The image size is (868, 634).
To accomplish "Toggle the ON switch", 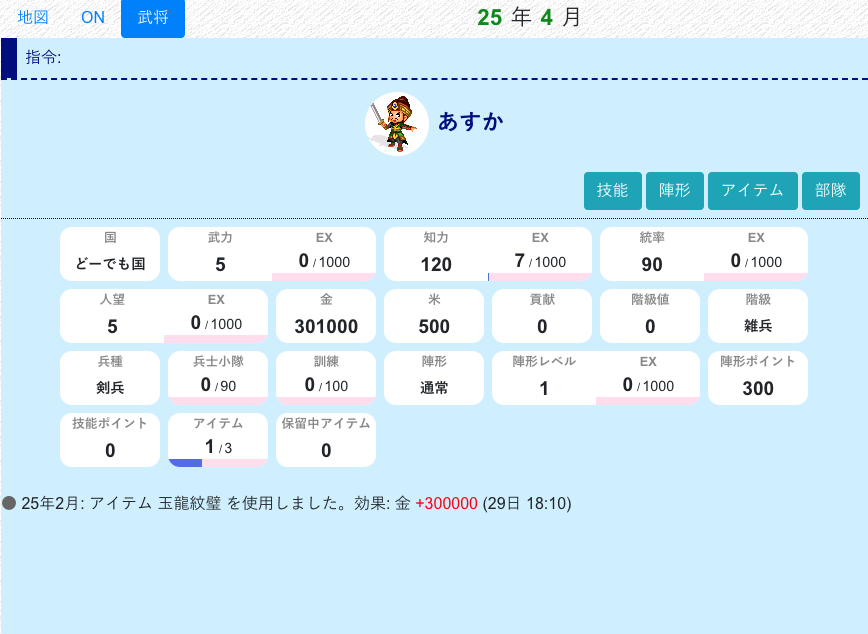I will [x=93, y=18].
